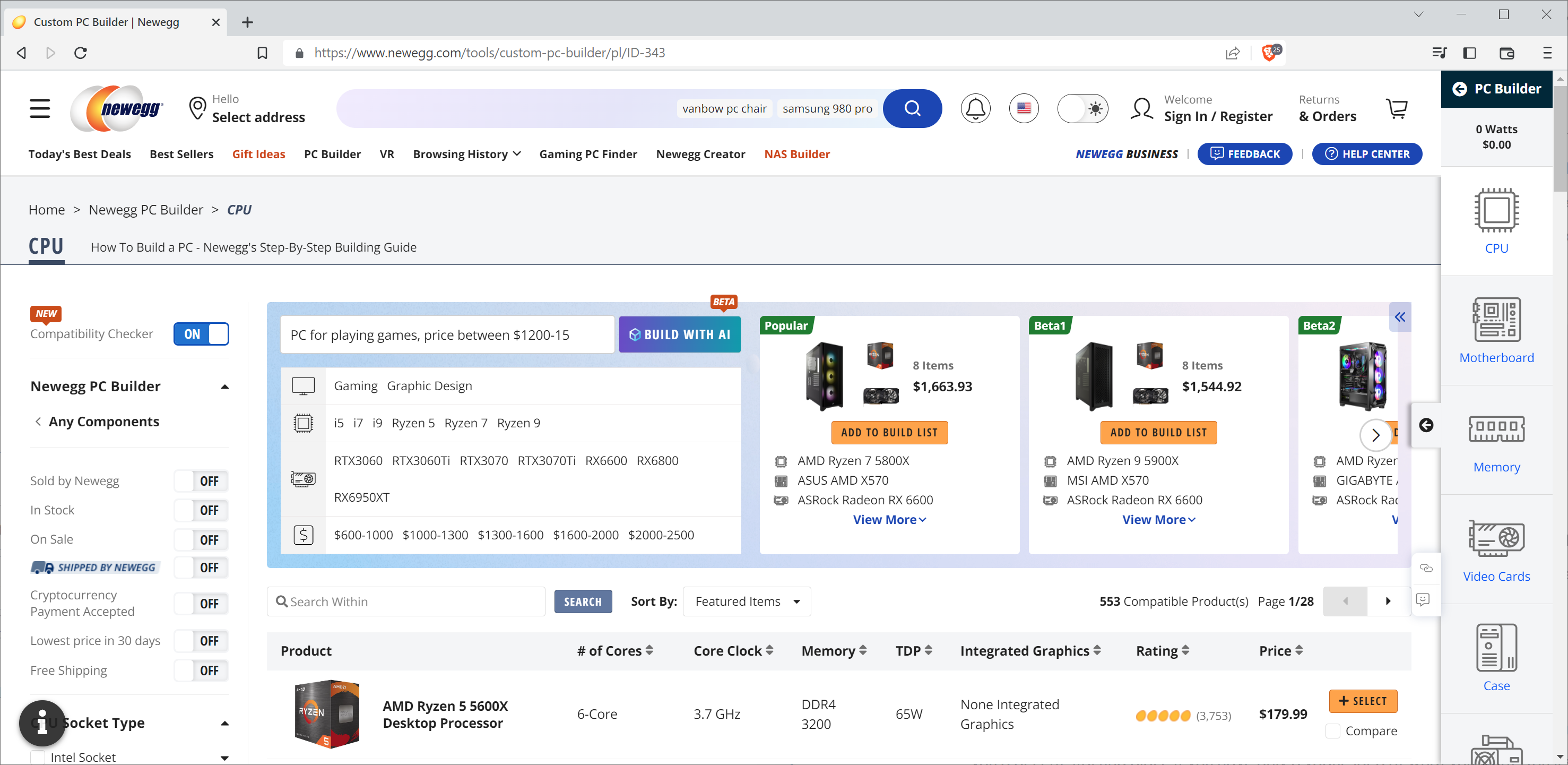Toggle the Free Shipping filter
The image size is (1568, 765).
click(201, 671)
